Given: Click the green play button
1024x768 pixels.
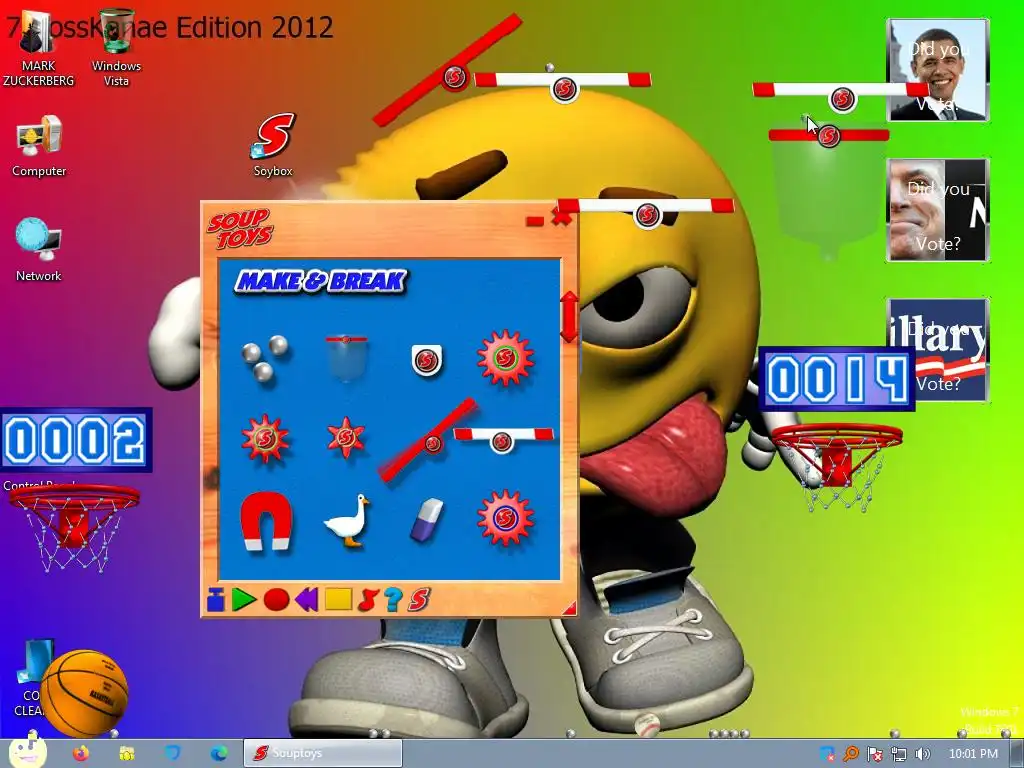Looking at the screenshot, I should (244, 599).
